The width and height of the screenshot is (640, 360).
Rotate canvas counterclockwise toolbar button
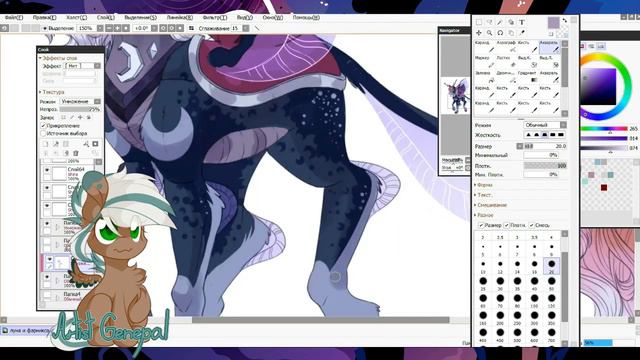coord(163,28)
